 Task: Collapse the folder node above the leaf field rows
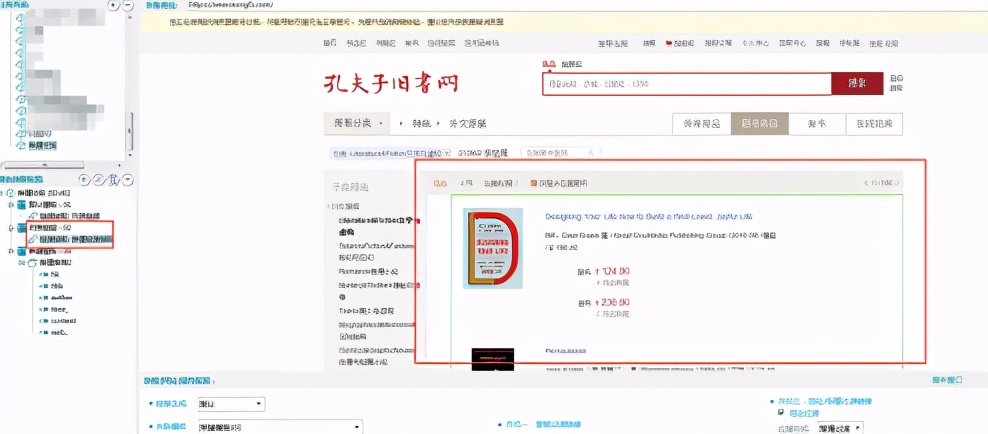(x=22, y=262)
